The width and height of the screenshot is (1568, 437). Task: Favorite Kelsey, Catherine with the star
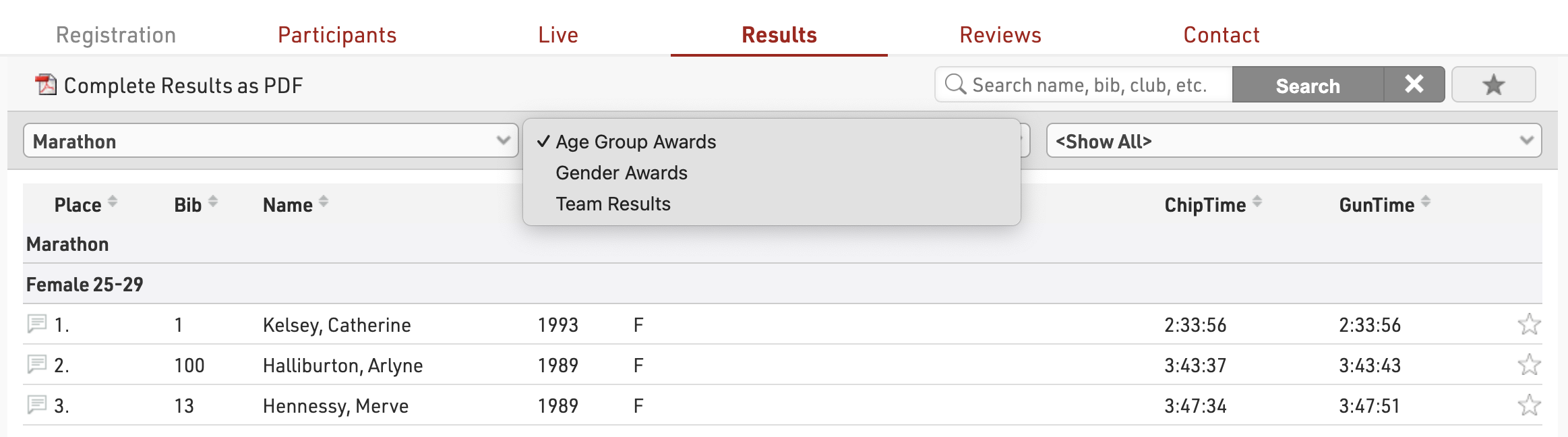click(x=1529, y=324)
